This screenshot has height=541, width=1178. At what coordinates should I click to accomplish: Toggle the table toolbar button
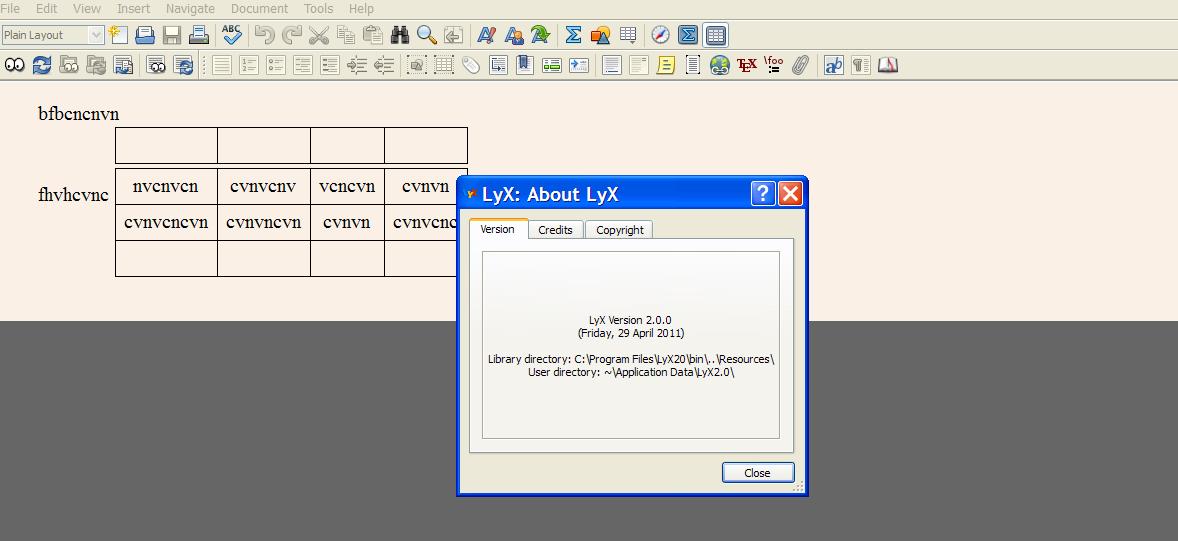[716, 35]
